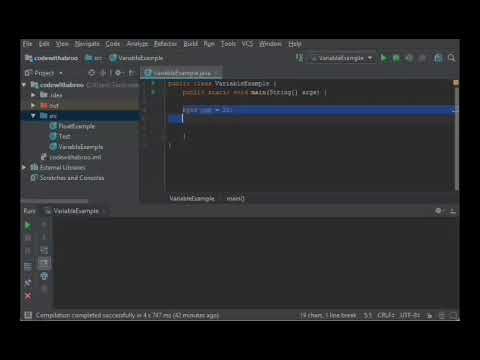Hide the Project tool window
The image size is (480, 360).
(x=132, y=73)
